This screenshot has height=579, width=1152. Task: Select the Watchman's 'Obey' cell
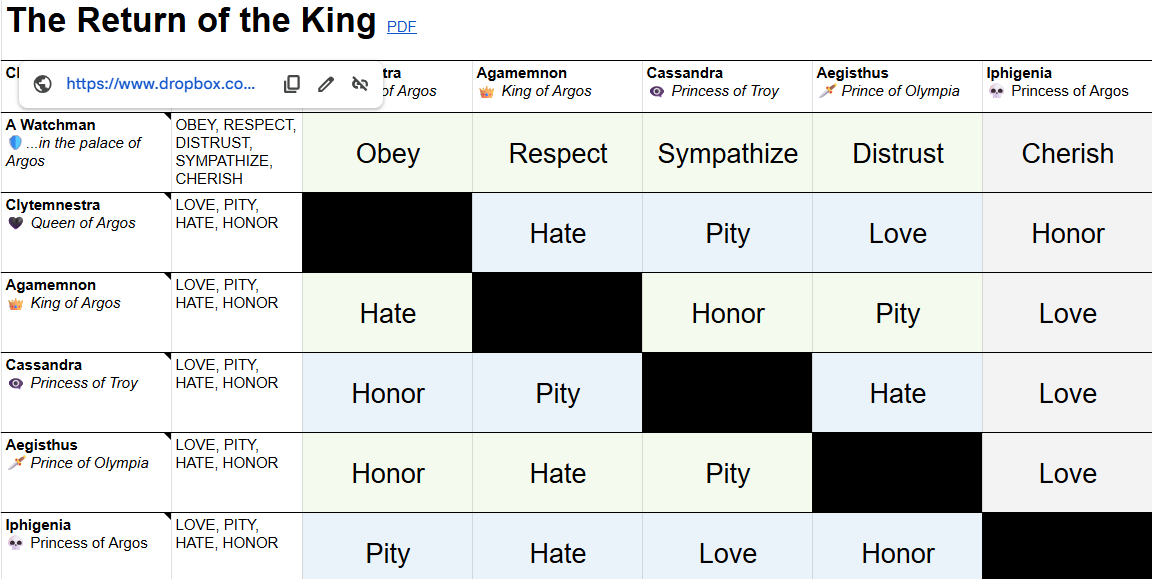tap(387, 153)
